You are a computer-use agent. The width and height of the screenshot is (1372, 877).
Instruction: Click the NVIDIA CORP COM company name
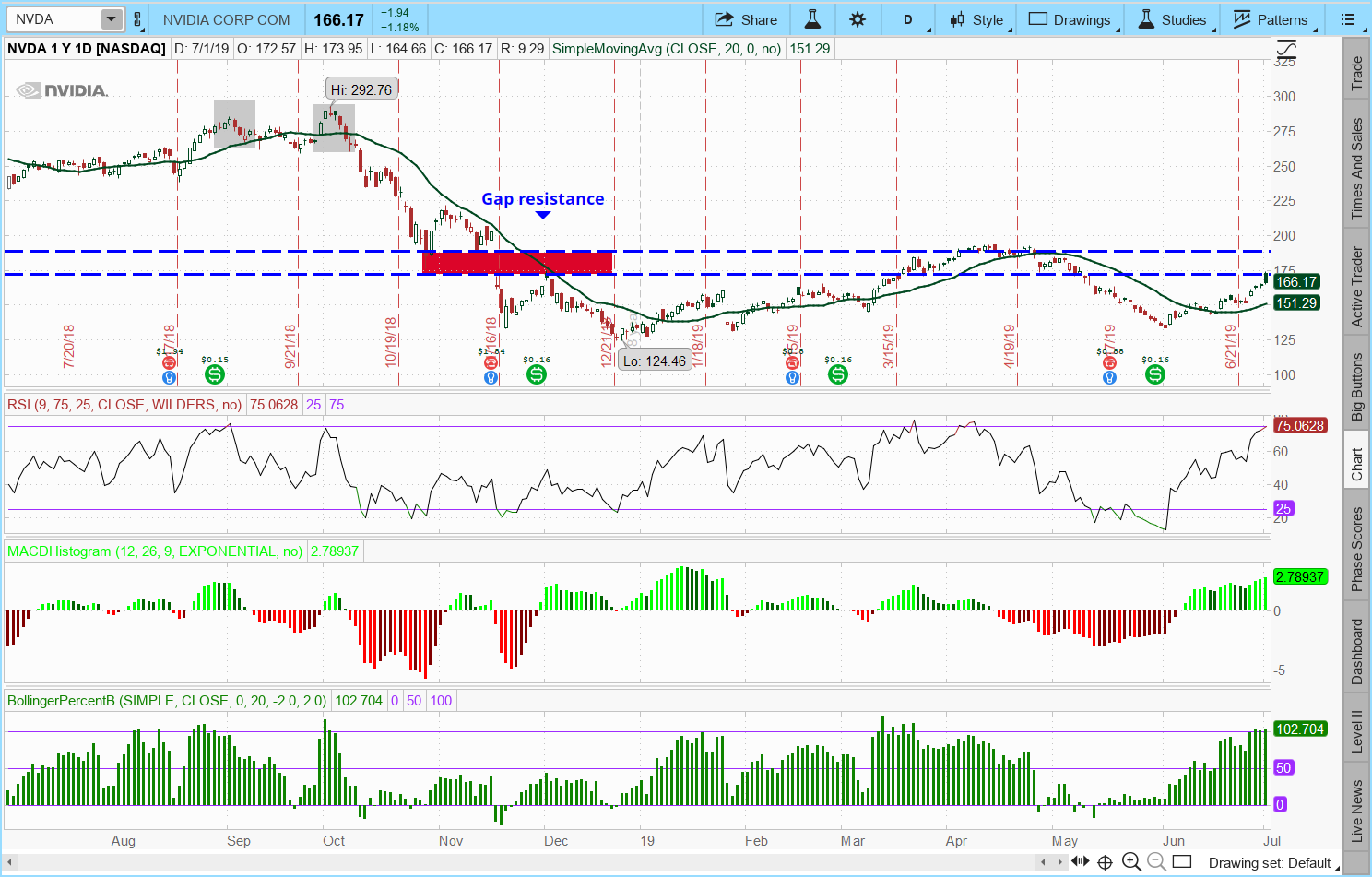(x=226, y=19)
